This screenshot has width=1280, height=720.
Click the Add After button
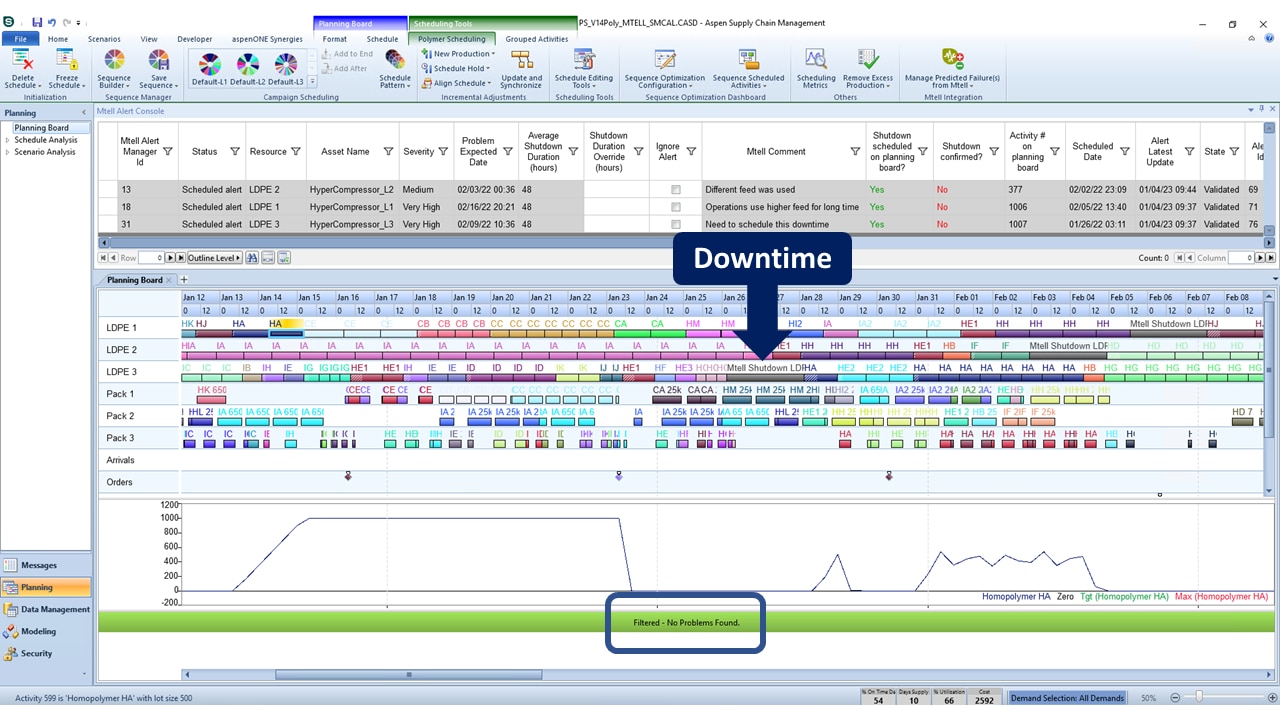pos(344,69)
